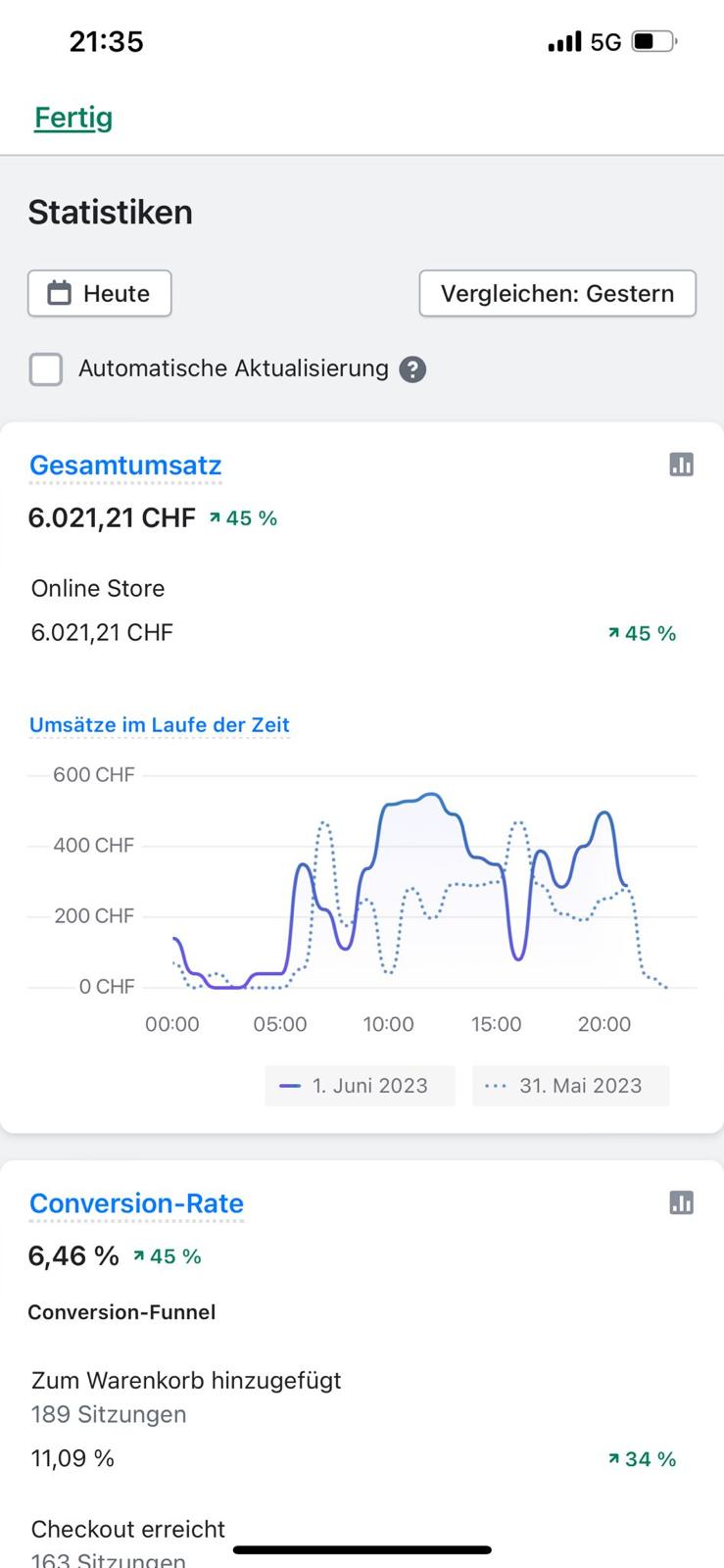Toggle 31. Mai 2023 legend series
This screenshot has height=1568, width=724.
tap(570, 1086)
